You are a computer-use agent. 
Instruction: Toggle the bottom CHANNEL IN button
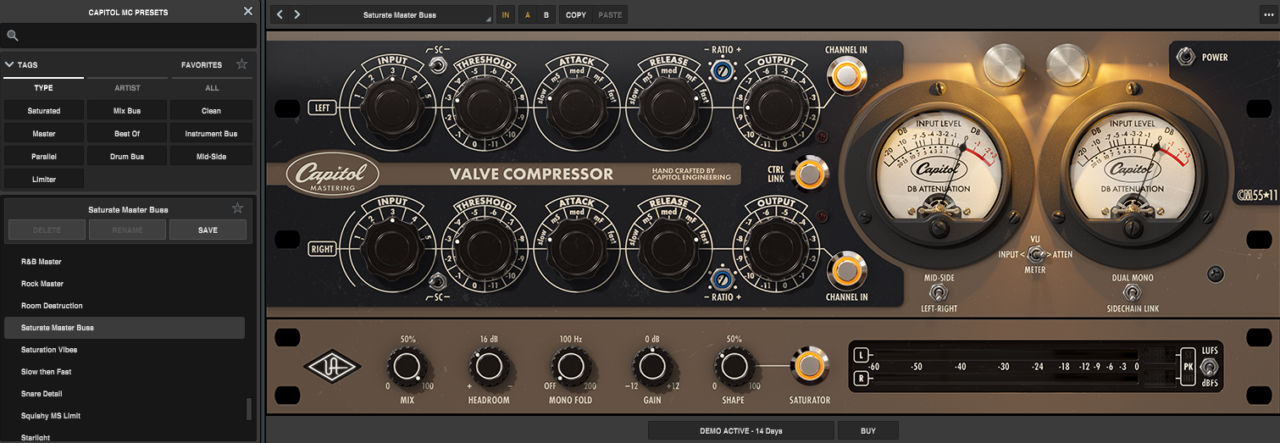pos(846,269)
